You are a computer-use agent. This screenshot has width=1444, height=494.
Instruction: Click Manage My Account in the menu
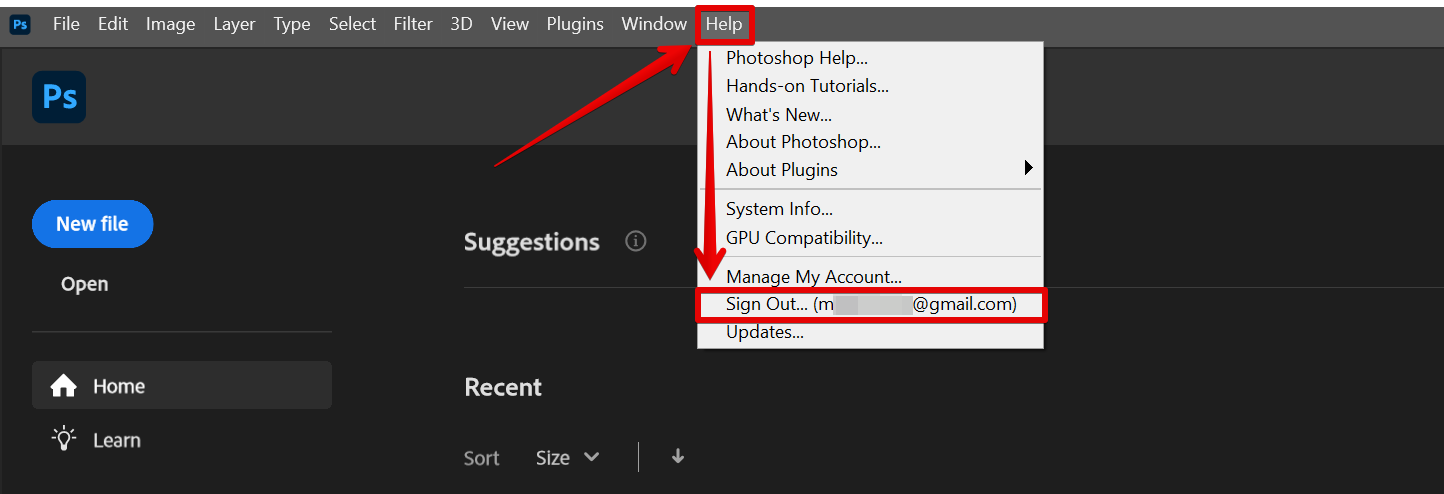814,276
